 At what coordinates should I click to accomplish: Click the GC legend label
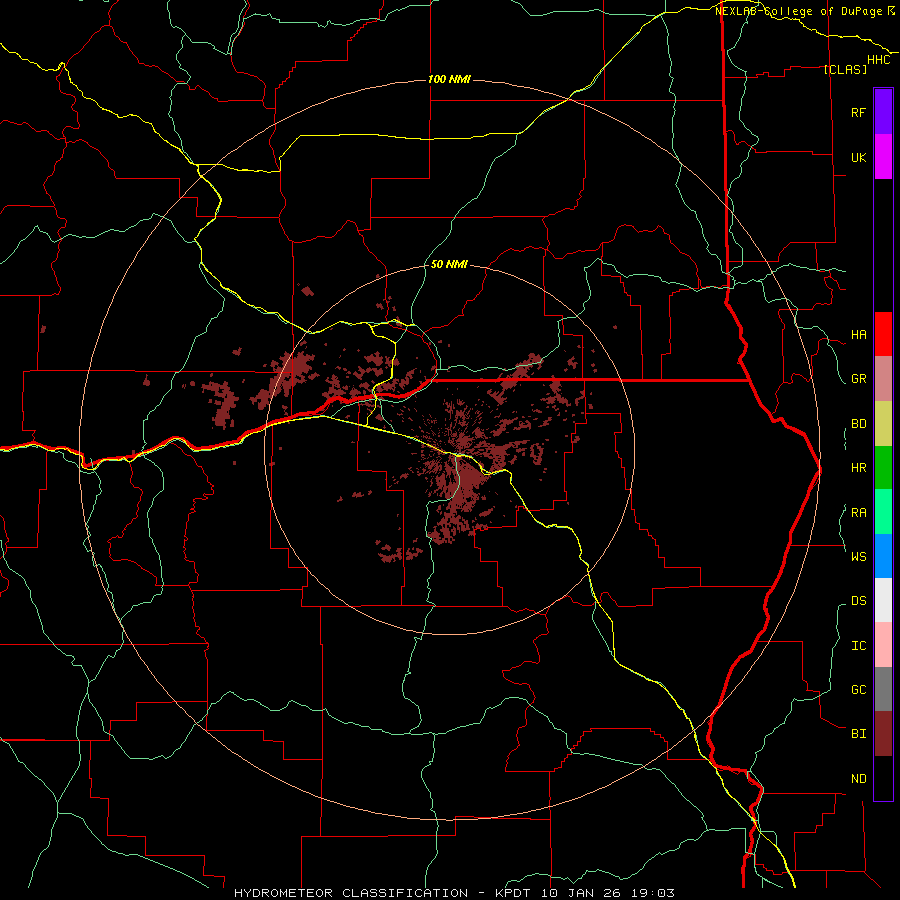[x=858, y=689]
